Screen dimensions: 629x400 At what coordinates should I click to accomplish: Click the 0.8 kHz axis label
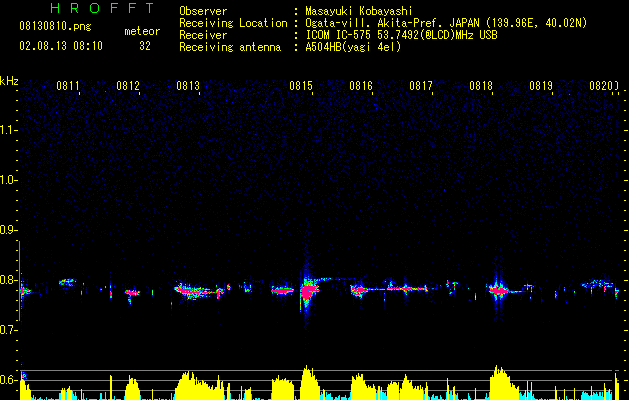(x=8, y=280)
